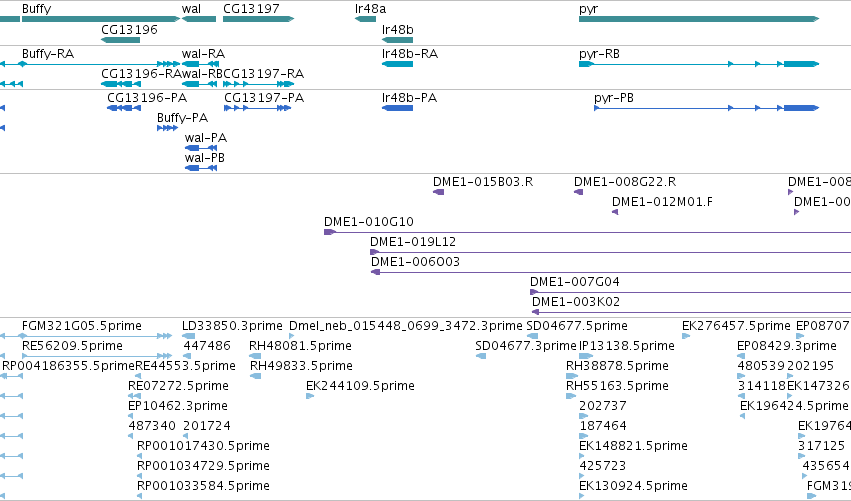Select the 201724 feature label

click(x=207, y=426)
